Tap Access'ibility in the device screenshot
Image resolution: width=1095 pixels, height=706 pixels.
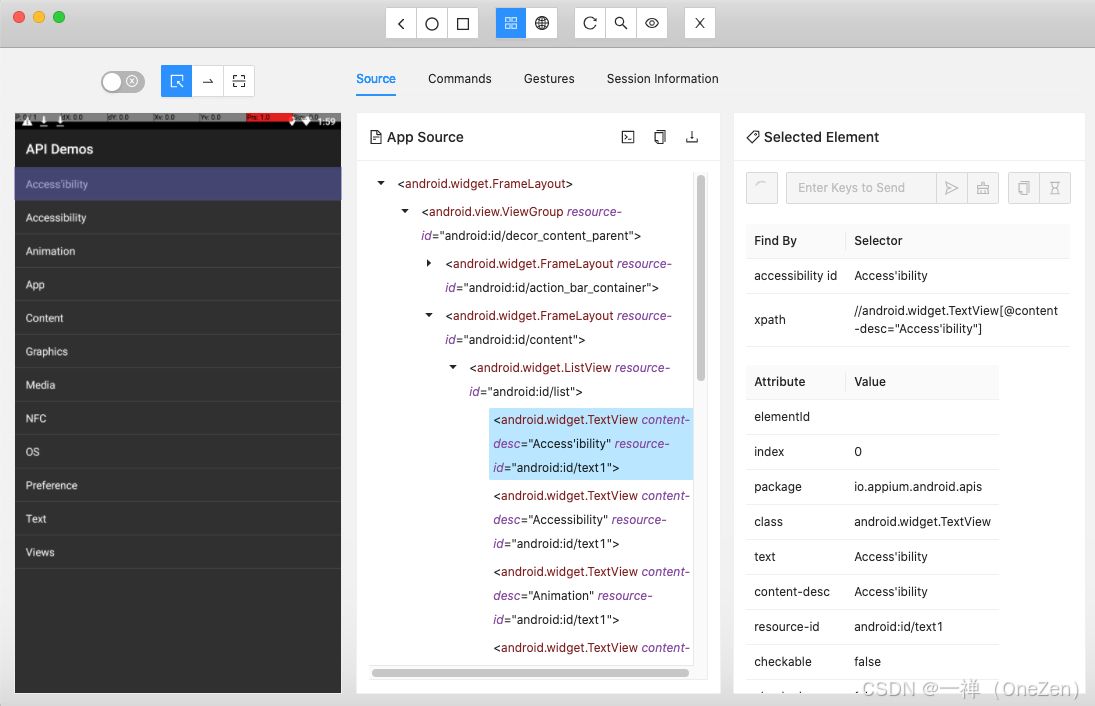point(178,184)
